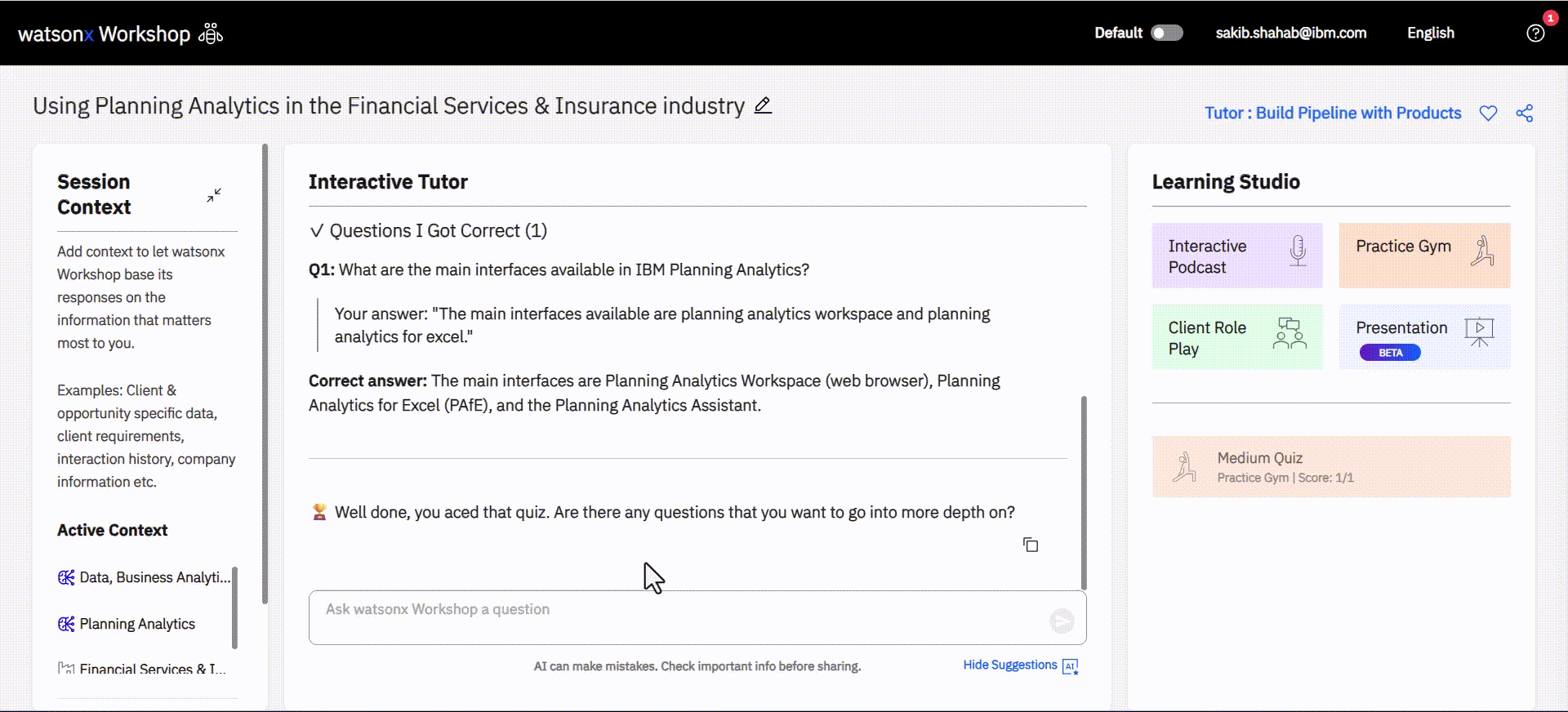1568x712 pixels.
Task: Click the Active Context heading
Action: (112, 530)
